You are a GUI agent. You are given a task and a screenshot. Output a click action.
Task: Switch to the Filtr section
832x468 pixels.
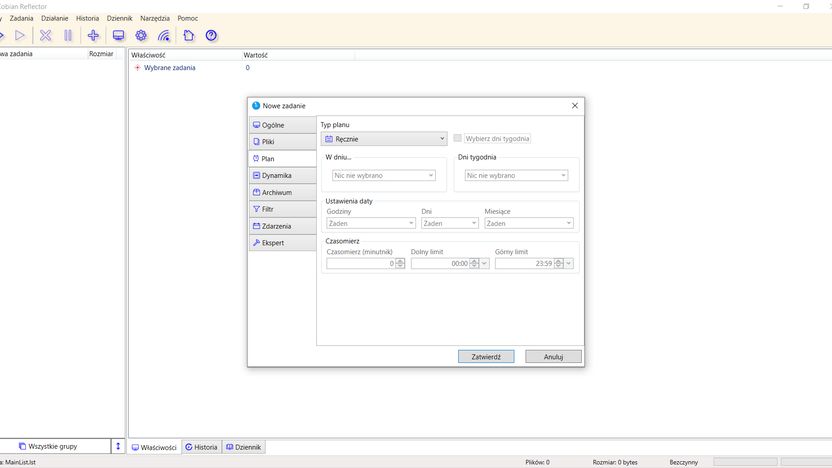(283, 209)
